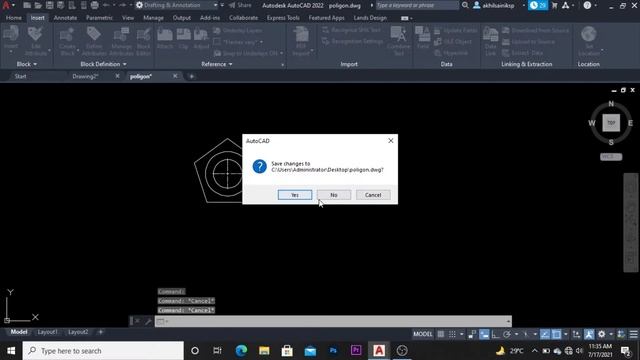The image size is (640, 360).
Task: Switch to the View ribbon tab
Action: tap(128, 18)
